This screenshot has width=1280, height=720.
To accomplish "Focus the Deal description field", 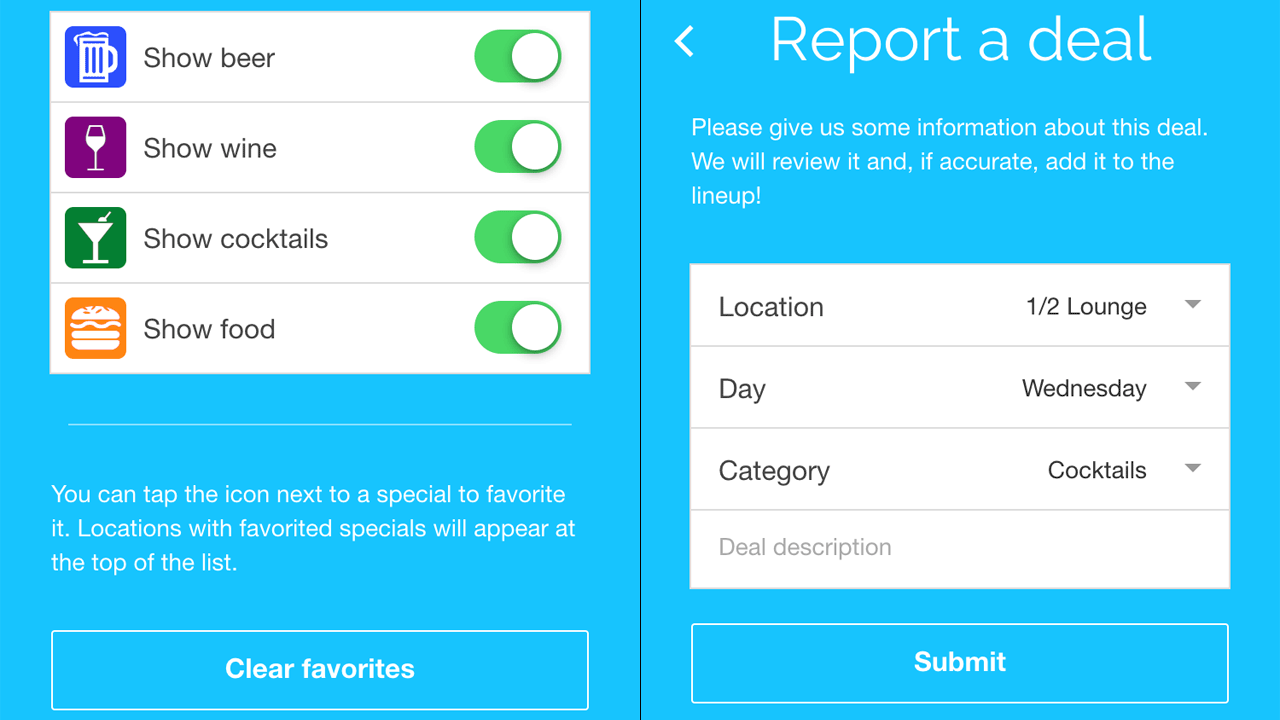I will [960, 549].
